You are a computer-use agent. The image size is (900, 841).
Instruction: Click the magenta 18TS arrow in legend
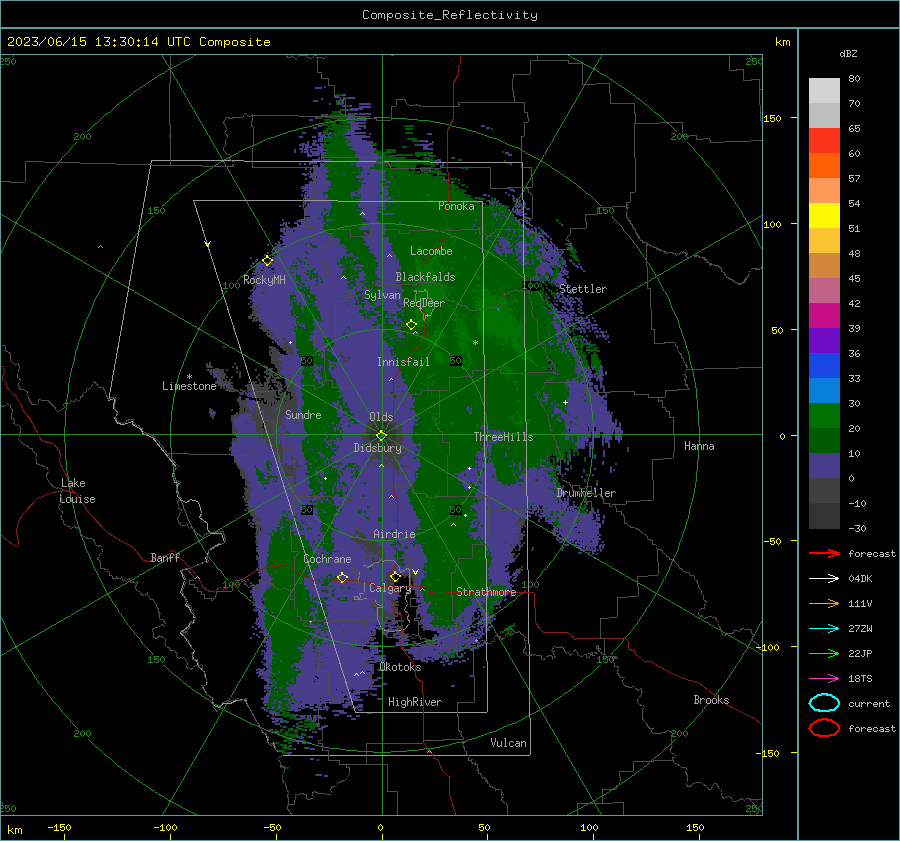coord(824,679)
